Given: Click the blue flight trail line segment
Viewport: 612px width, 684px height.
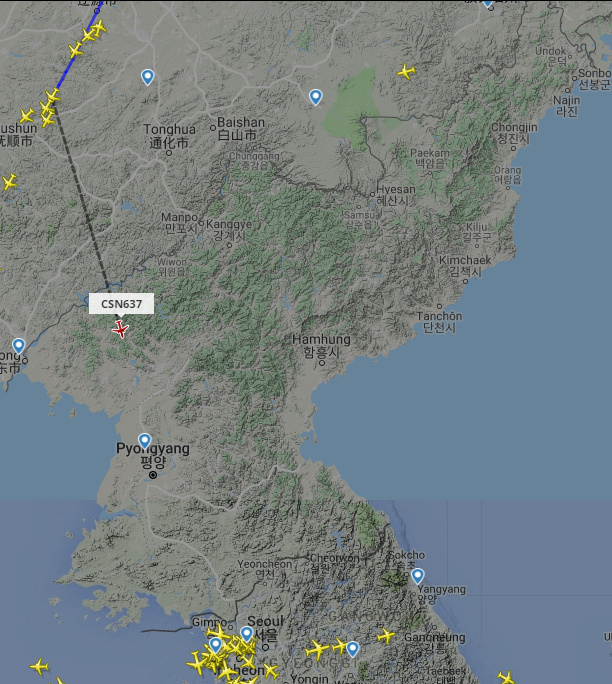Looking at the screenshot, I should pos(79,46).
